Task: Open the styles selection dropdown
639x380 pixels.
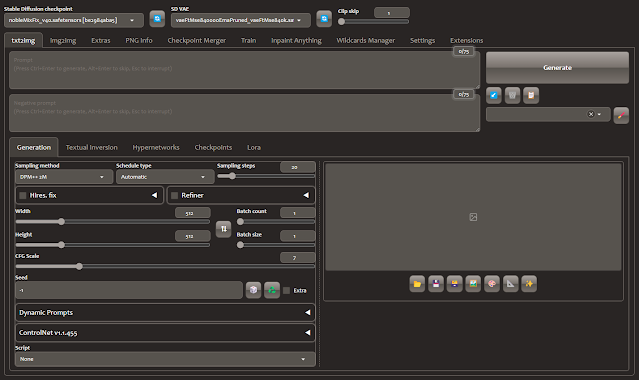Action: point(548,114)
